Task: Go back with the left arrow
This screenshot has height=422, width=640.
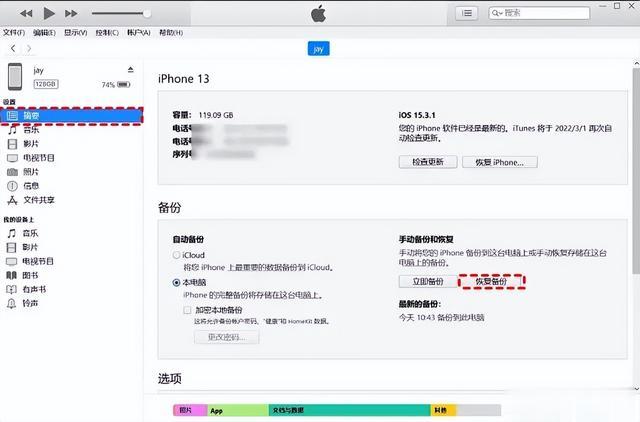Action: [13, 49]
